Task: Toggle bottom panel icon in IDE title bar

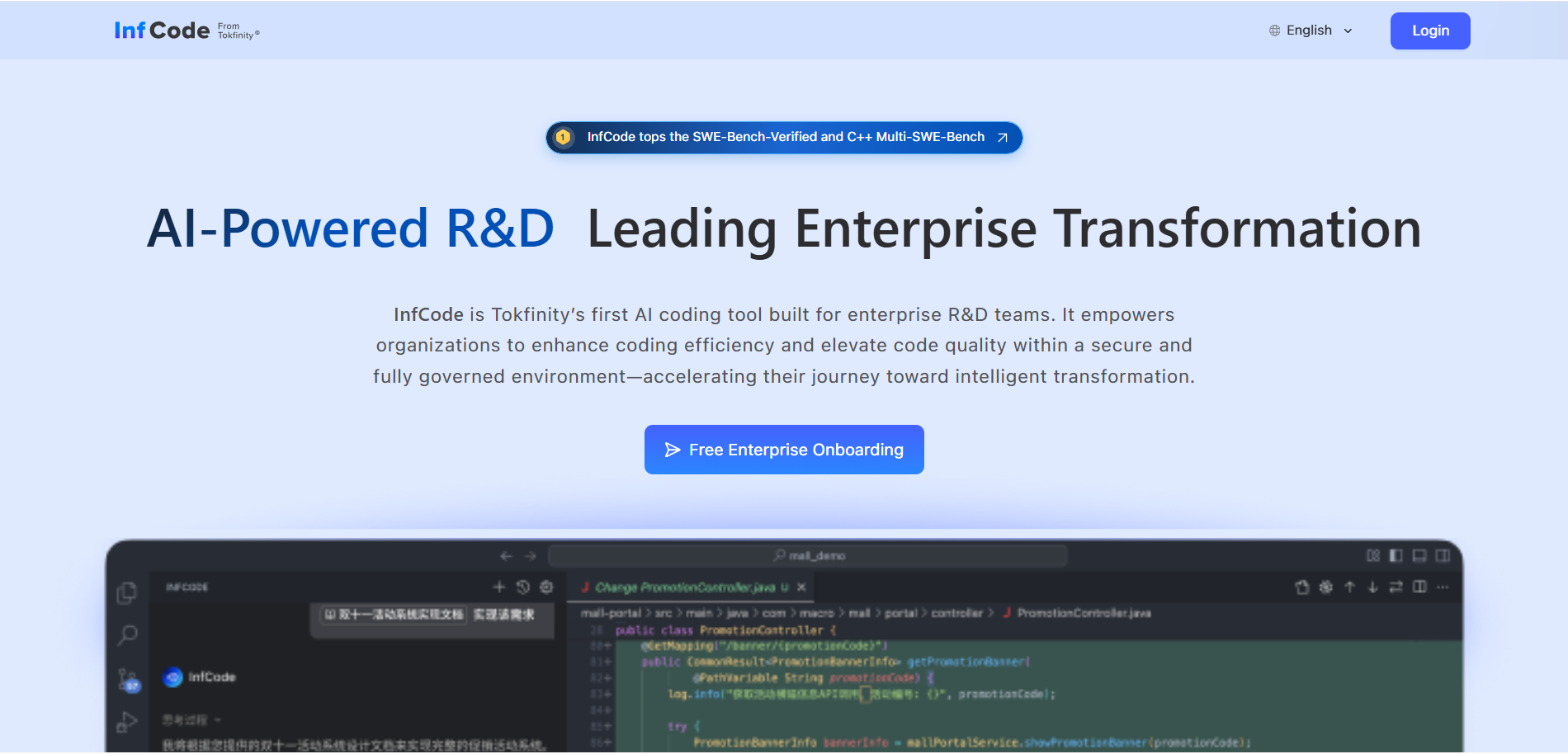Action: coord(1419,556)
